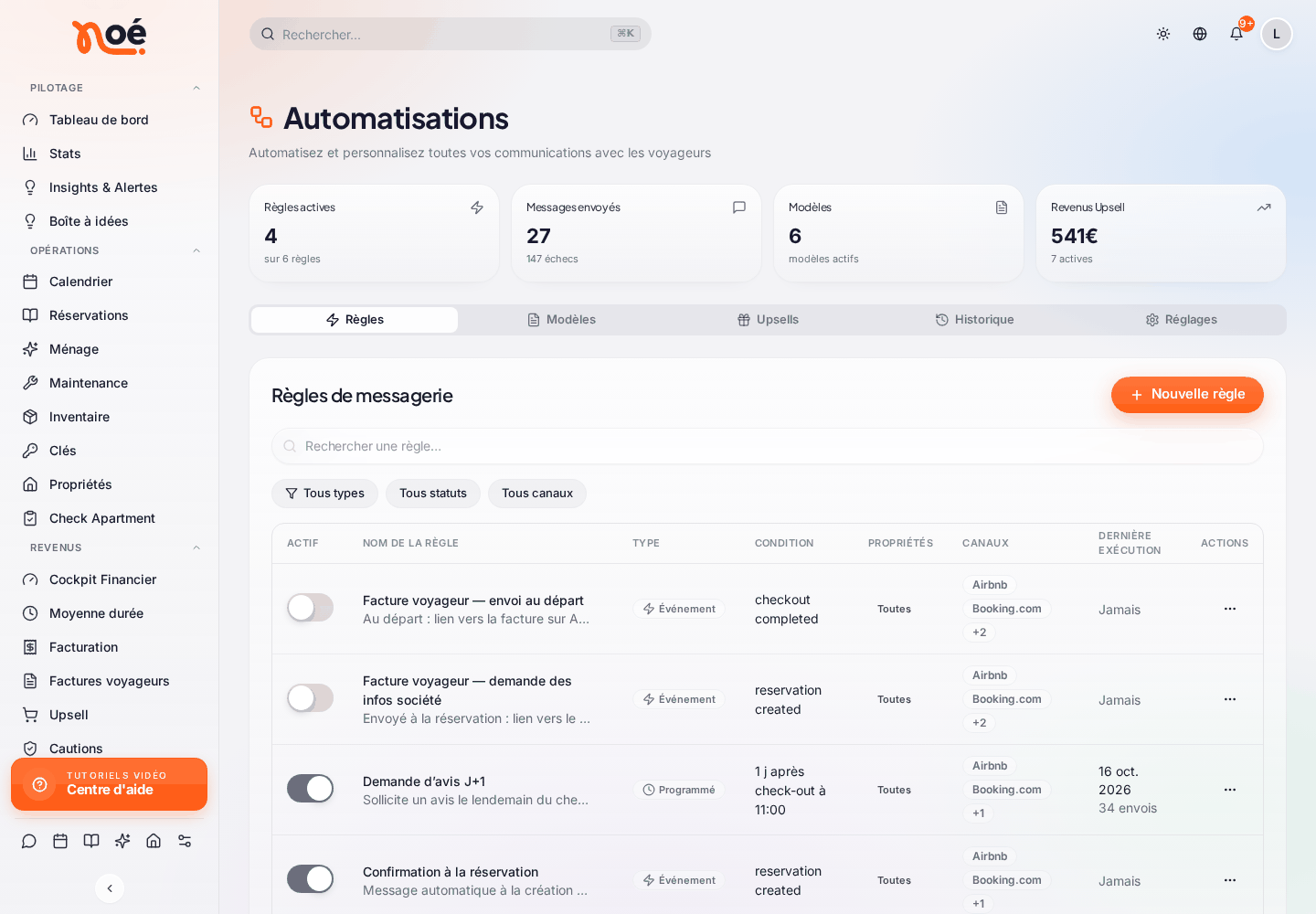Screen dimensions: 1316x914
Task: Open the Centre d'aide tutorials button
Action: pos(110,784)
